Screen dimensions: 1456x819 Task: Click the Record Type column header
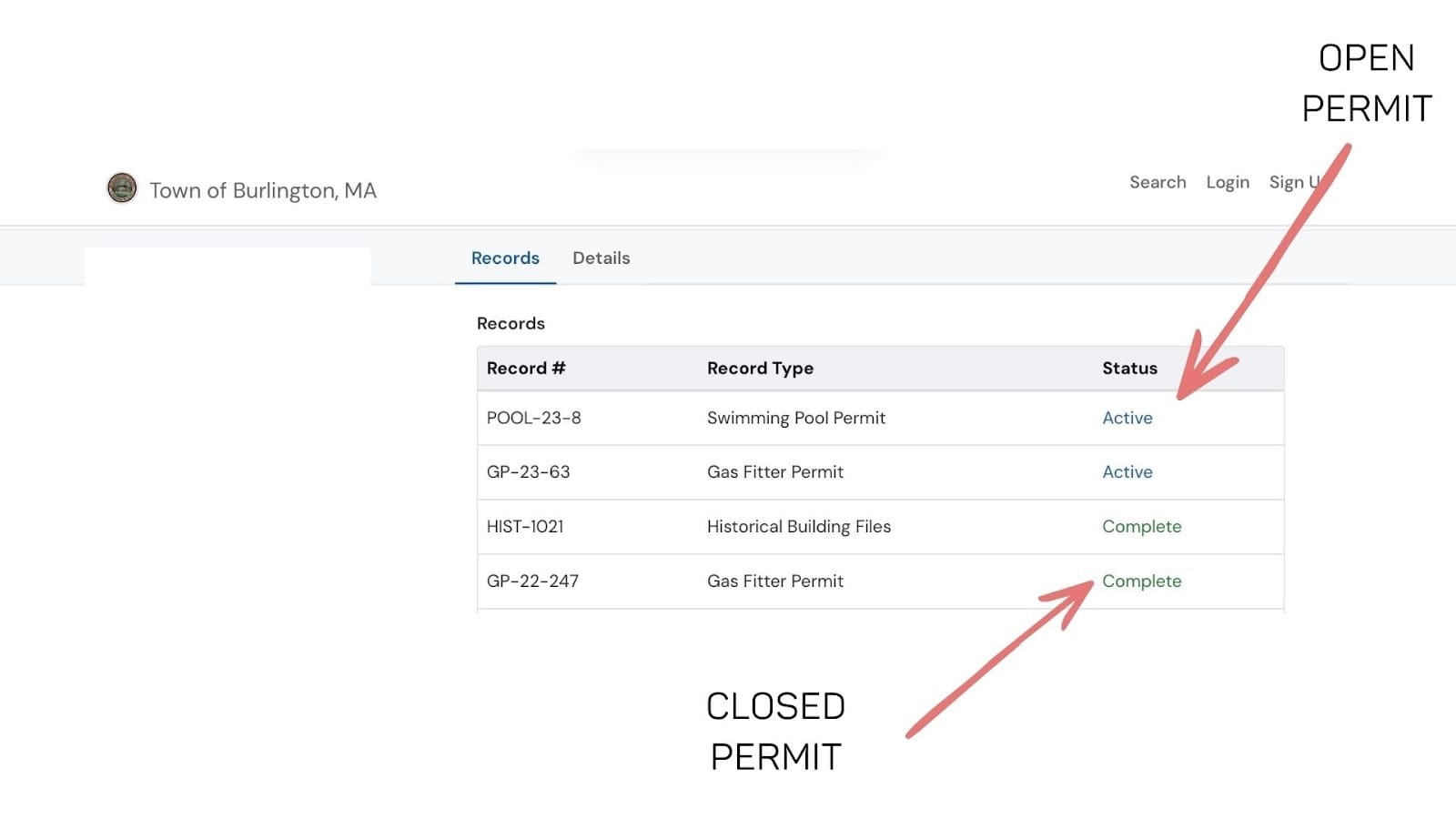(x=760, y=369)
